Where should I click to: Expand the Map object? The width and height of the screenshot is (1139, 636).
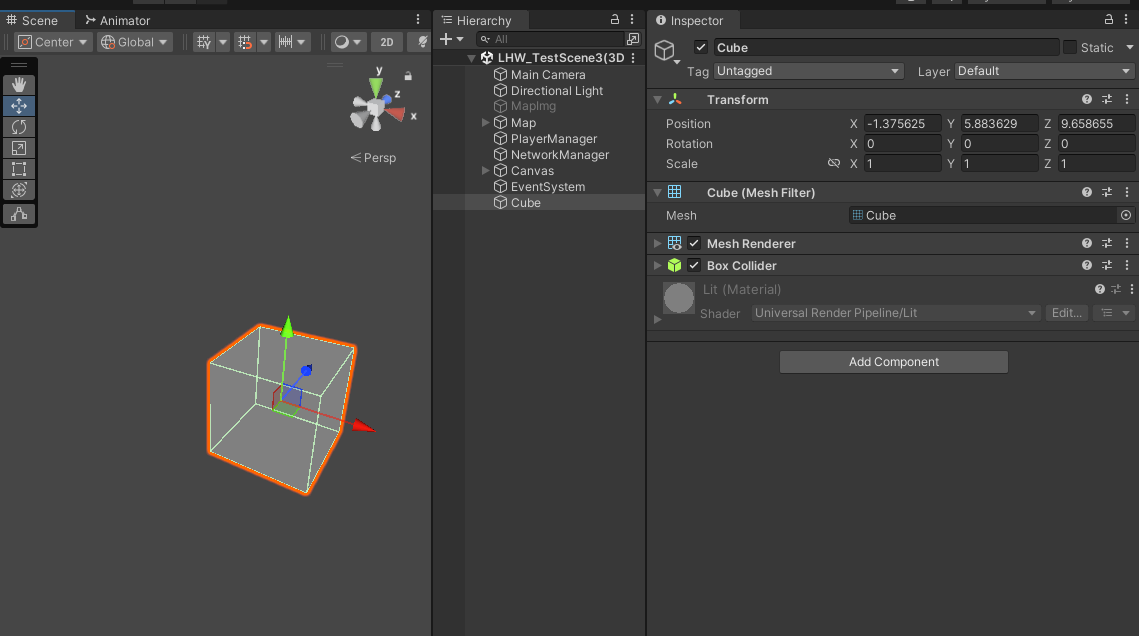click(x=485, y=123)
